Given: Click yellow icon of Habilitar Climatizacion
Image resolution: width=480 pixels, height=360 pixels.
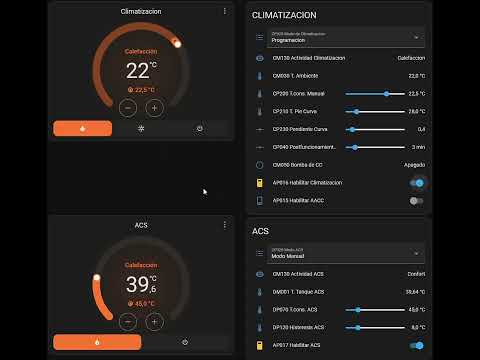Looking at the screenshot, I should coord(260,183).
